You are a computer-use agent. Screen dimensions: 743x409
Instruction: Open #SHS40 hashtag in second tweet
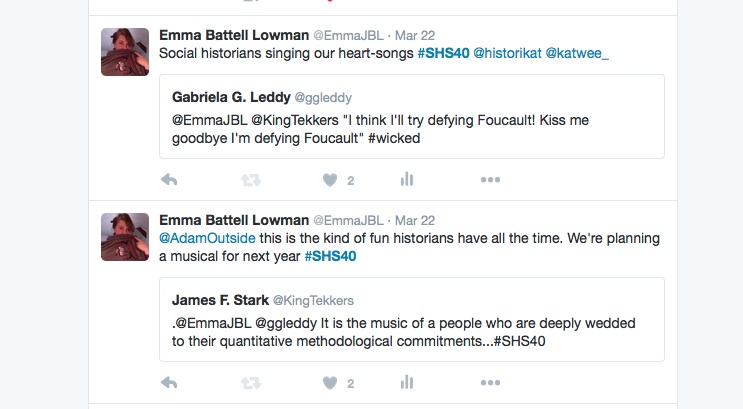(330, 256)
